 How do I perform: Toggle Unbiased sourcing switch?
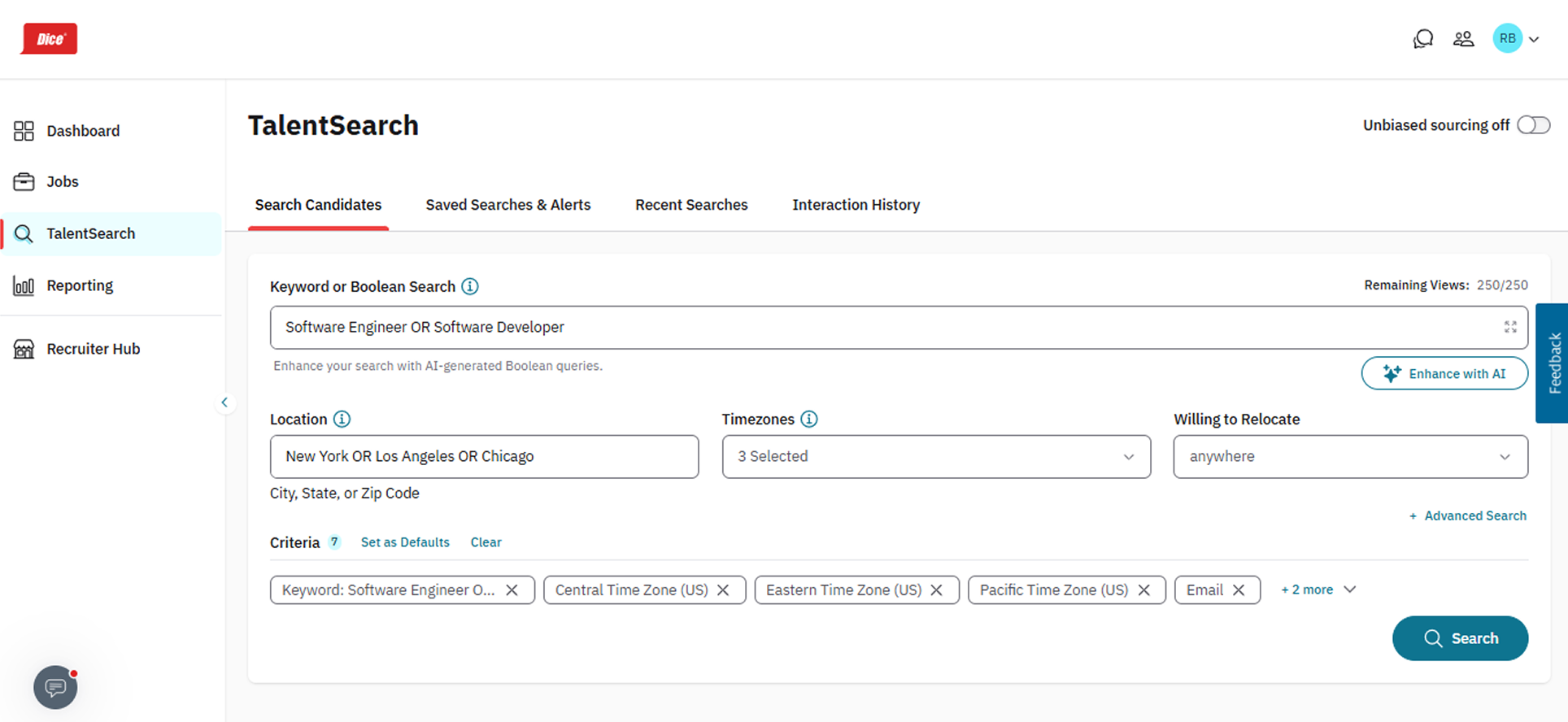tap(1534, 125)
